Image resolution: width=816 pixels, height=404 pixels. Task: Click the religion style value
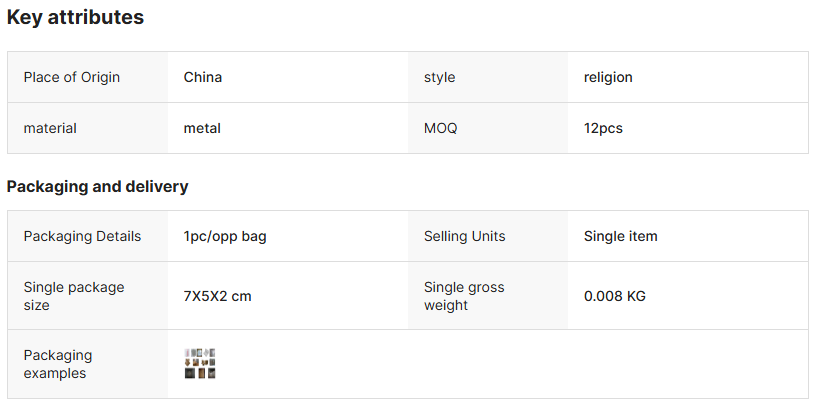pyautogui.click(x=608, y=78)
